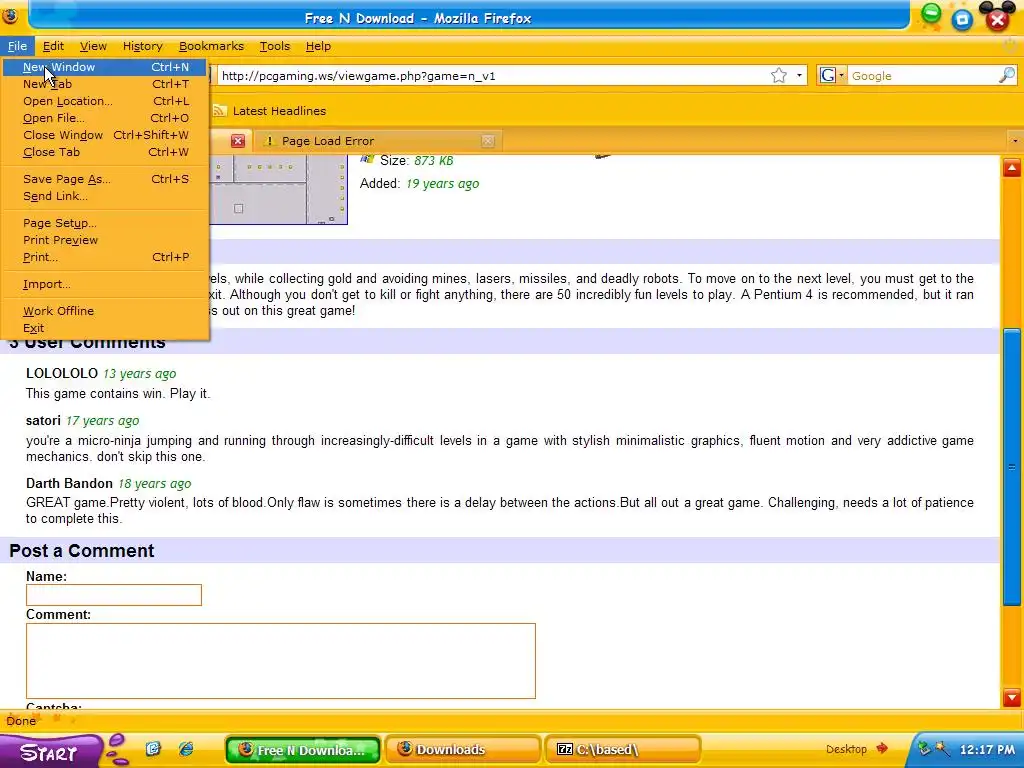Click the Firefox icon in the title bar
This screenshot has width=1024, height=768.
click(x=10, y=16)
